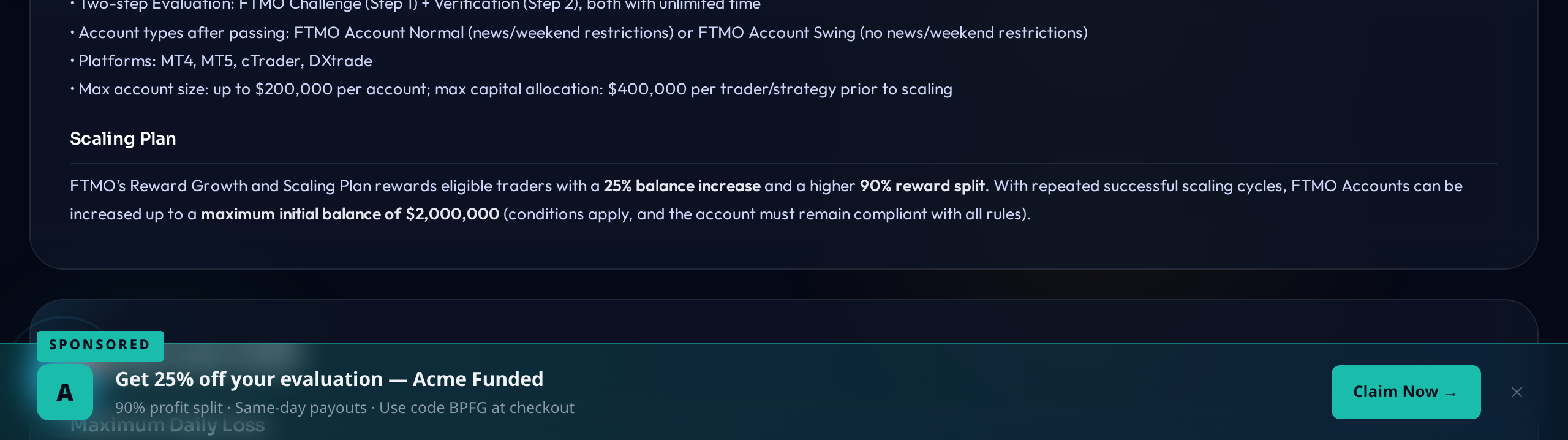Click the bold '90% reward split' text
The width and height of the screenshot is (1568, 440).
click(922, 186)
